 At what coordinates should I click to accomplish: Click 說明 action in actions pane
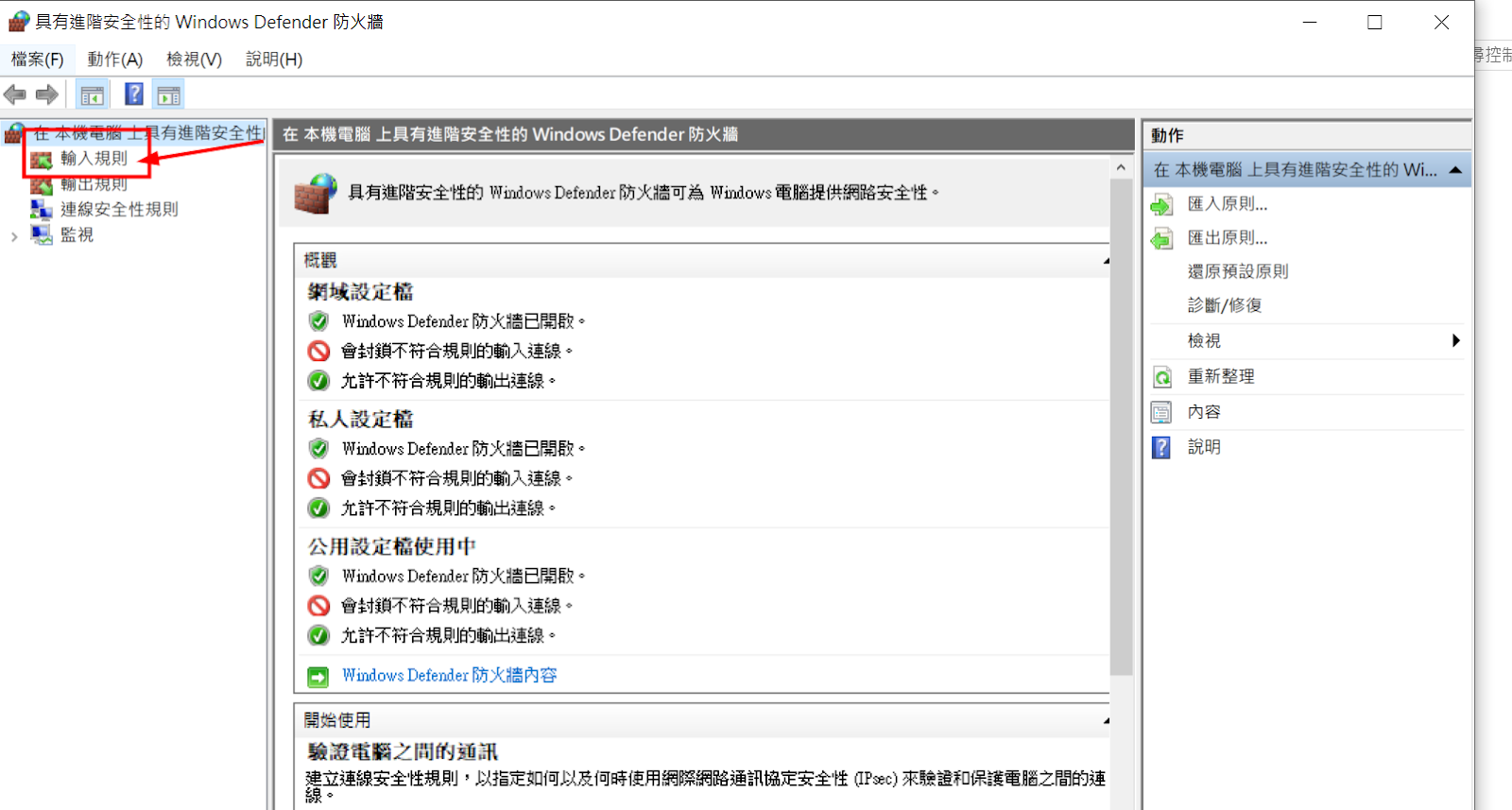tap(1204, 447)
